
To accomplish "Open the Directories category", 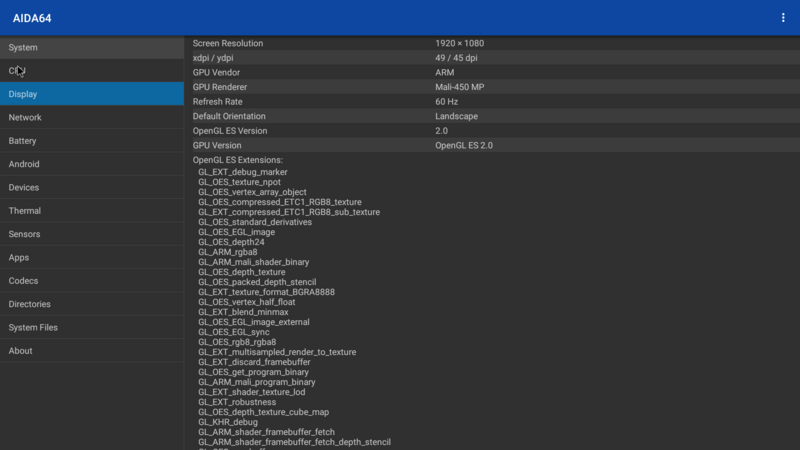I will (92, 304).
